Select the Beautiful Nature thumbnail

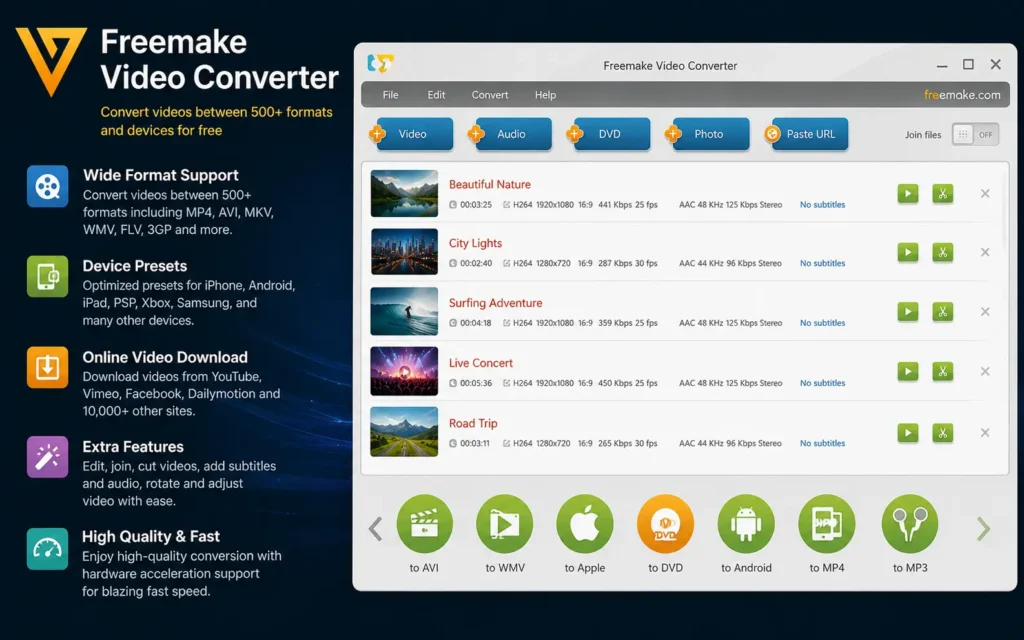pos(404,193)
